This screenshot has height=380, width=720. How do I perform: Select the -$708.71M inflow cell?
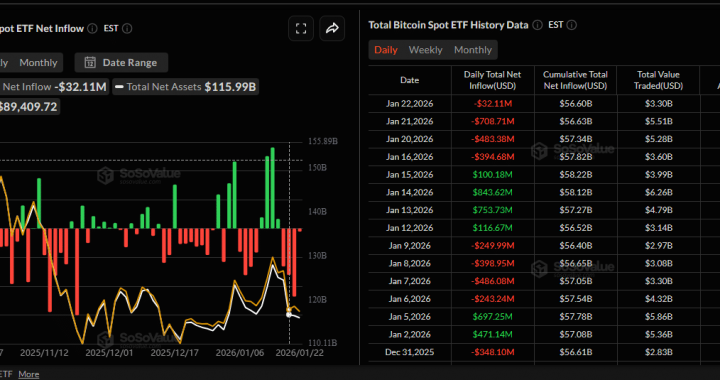[x=493, y=121]
